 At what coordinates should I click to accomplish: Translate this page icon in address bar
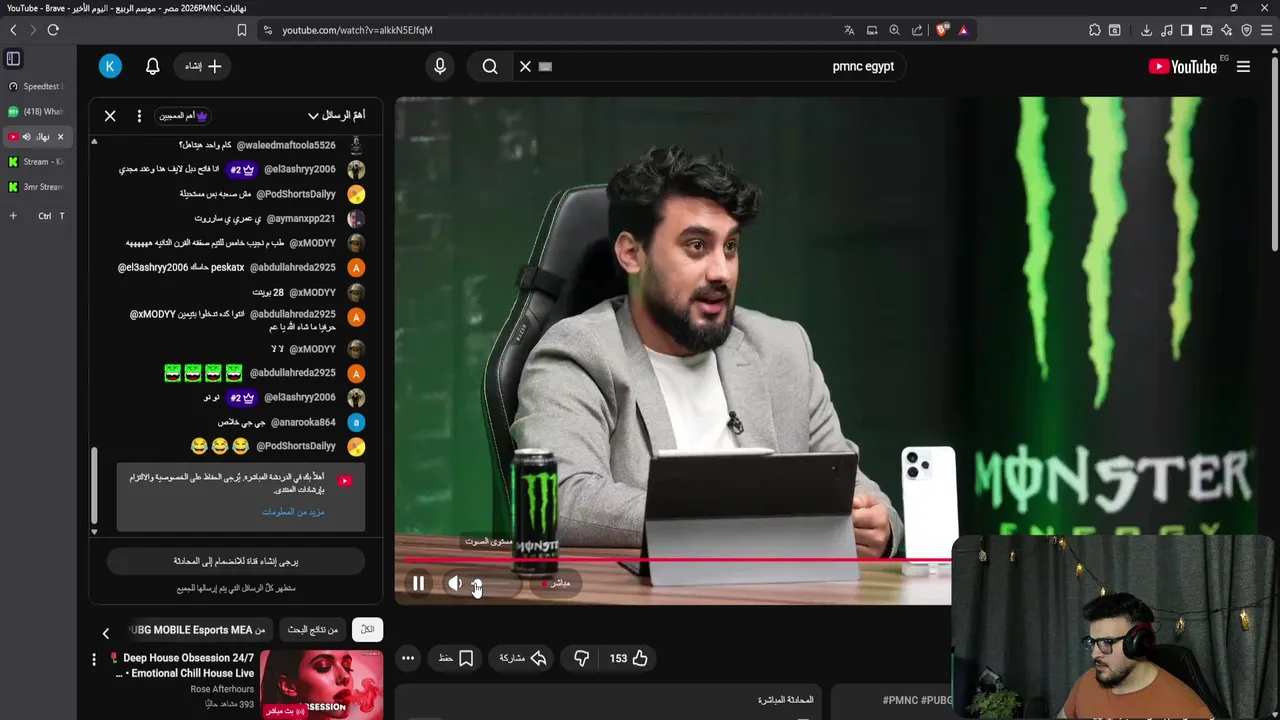pos(849,30)
